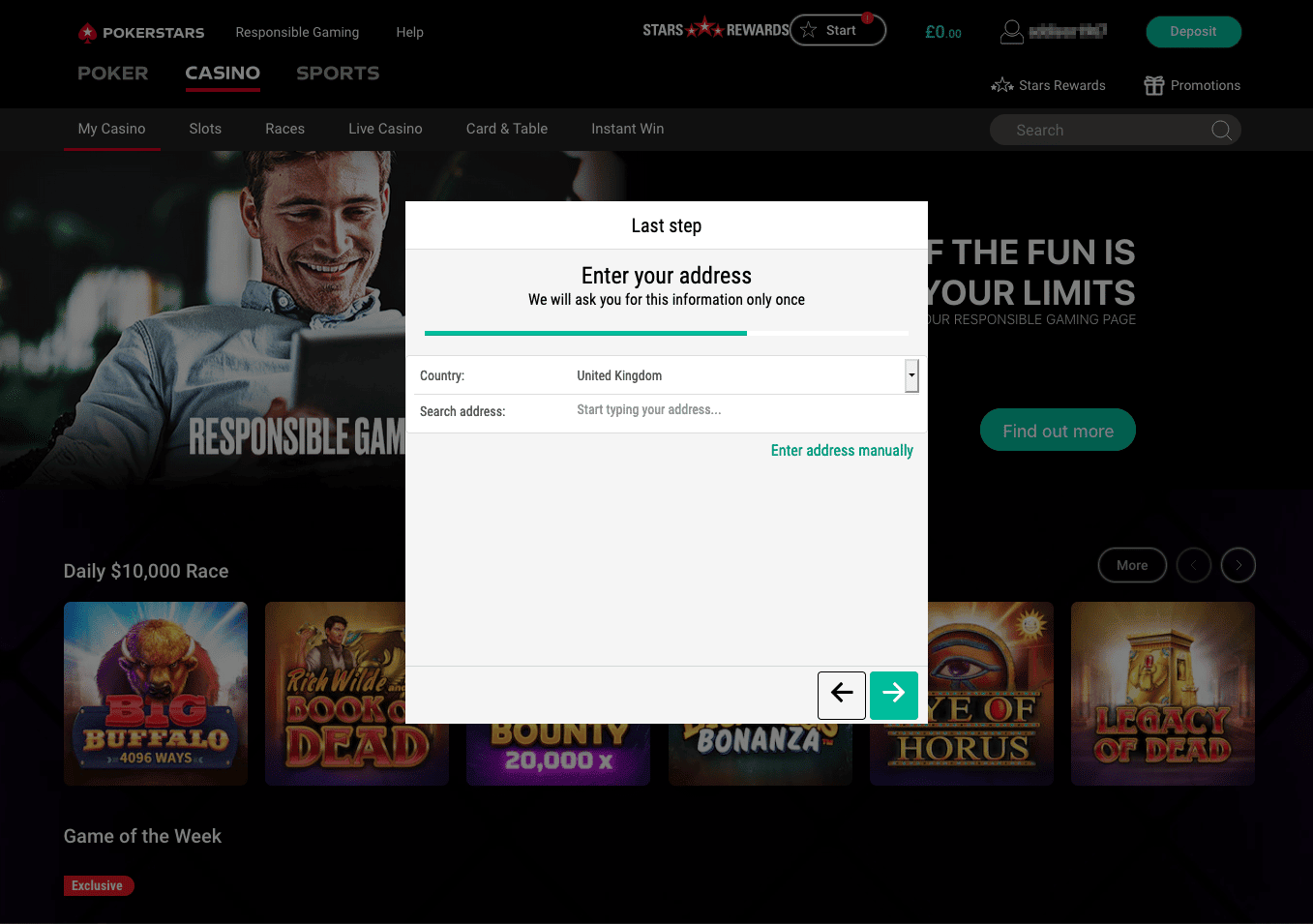This screenshot has height=924, width=1313.
Task: Focus the casino Search box
Action: coord(1115,130)
